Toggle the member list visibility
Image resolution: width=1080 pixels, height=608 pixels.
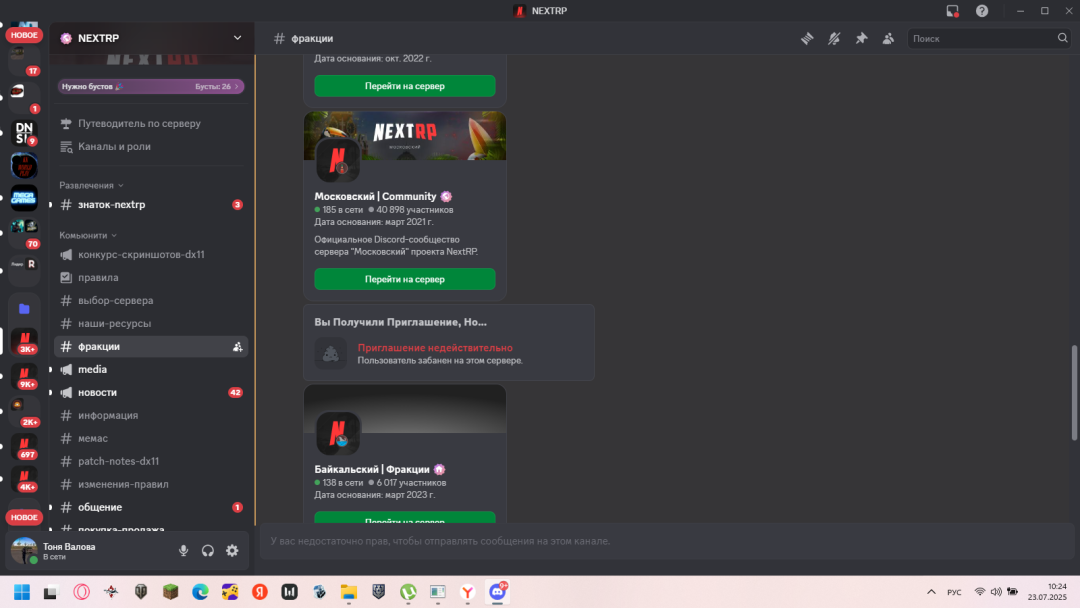(x=889, y=39)
